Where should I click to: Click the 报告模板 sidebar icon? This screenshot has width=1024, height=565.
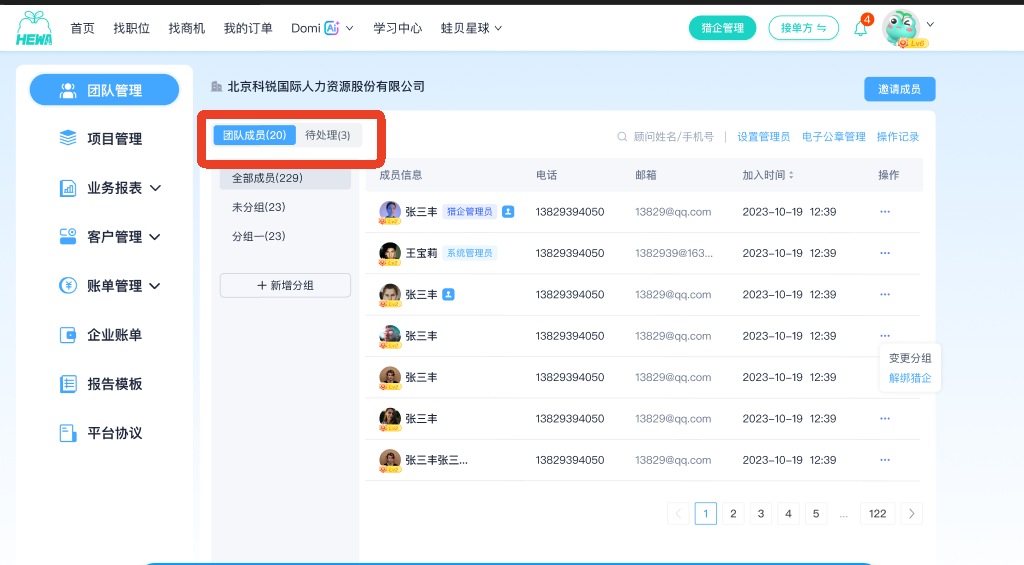coord(68,384)
